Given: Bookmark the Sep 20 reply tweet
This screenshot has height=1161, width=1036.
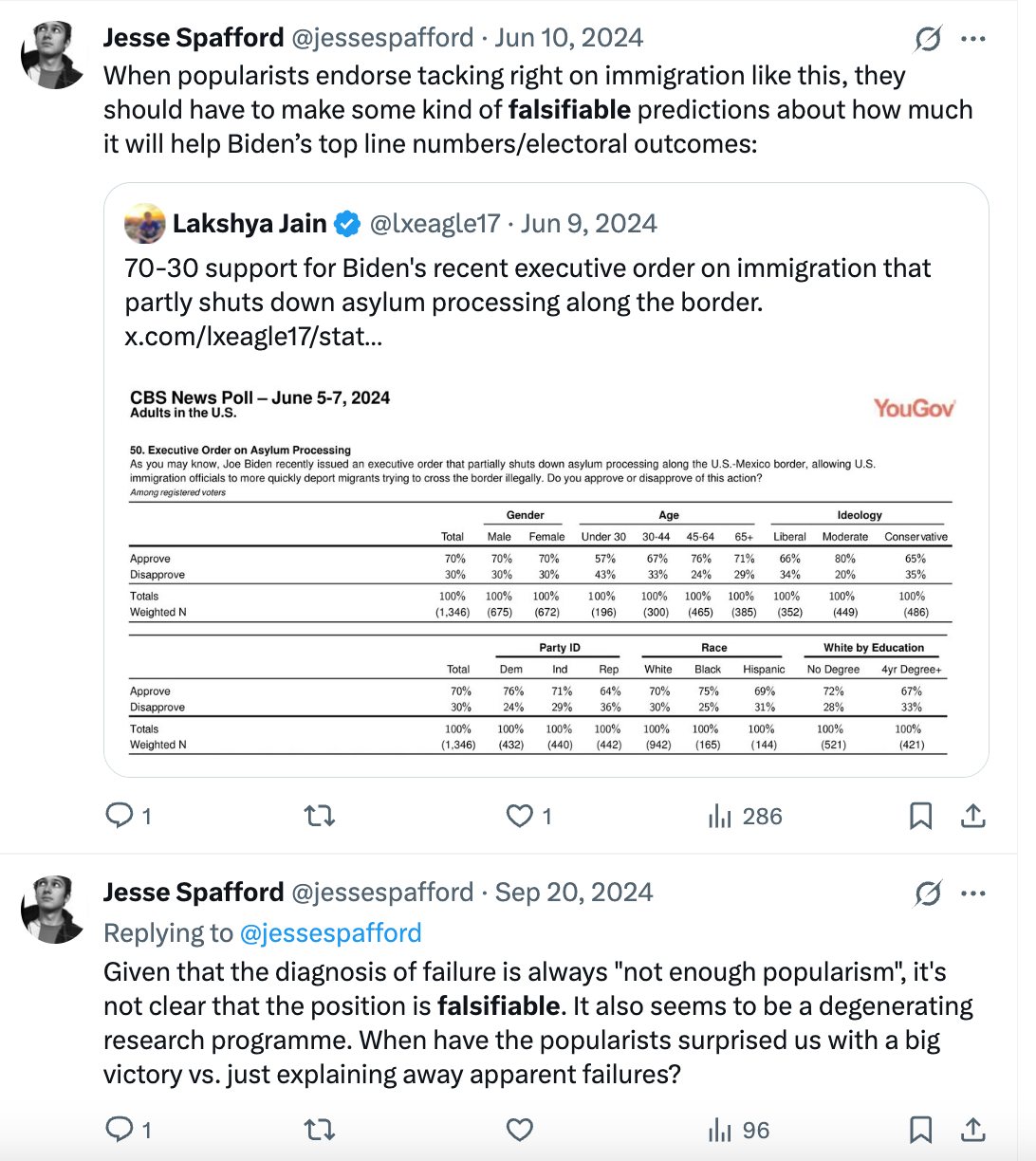Looking at the screenshot, I should 920,1130.
